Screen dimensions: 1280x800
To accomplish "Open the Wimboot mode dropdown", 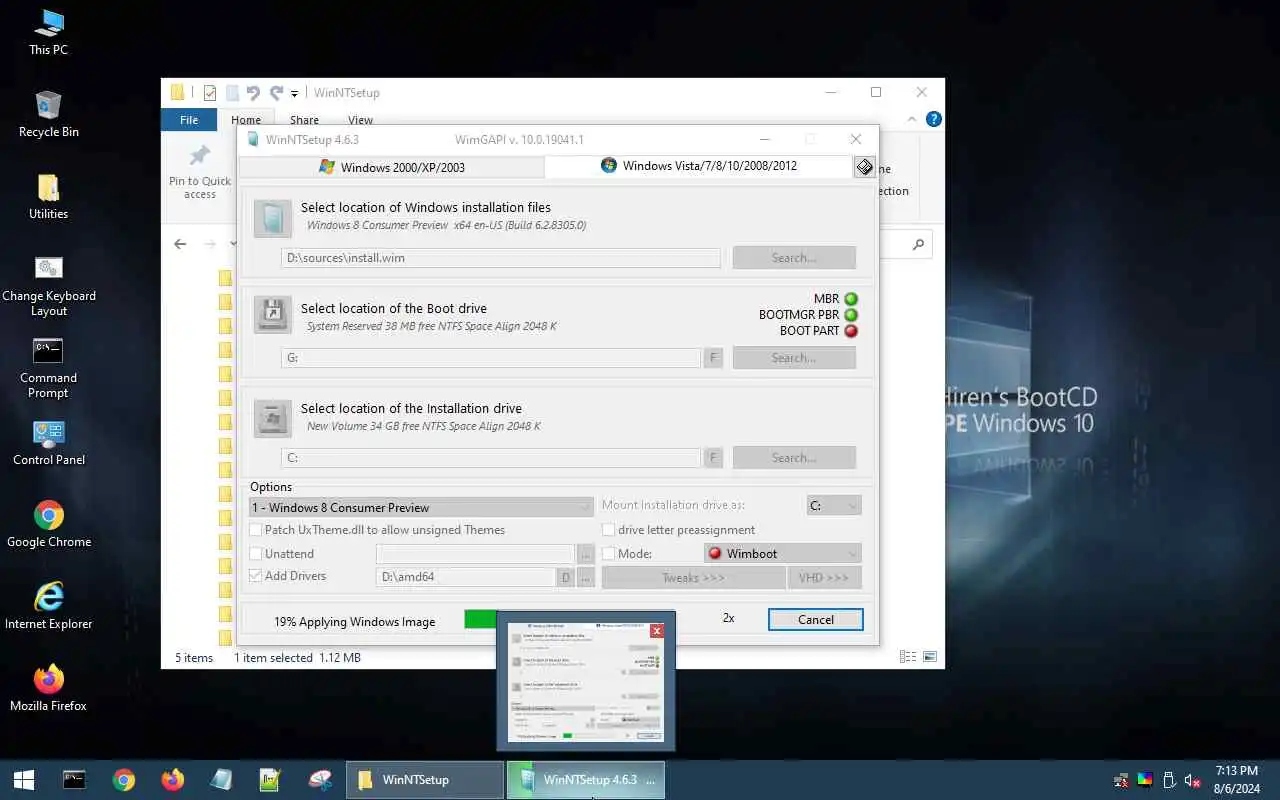I will point(782,553).
